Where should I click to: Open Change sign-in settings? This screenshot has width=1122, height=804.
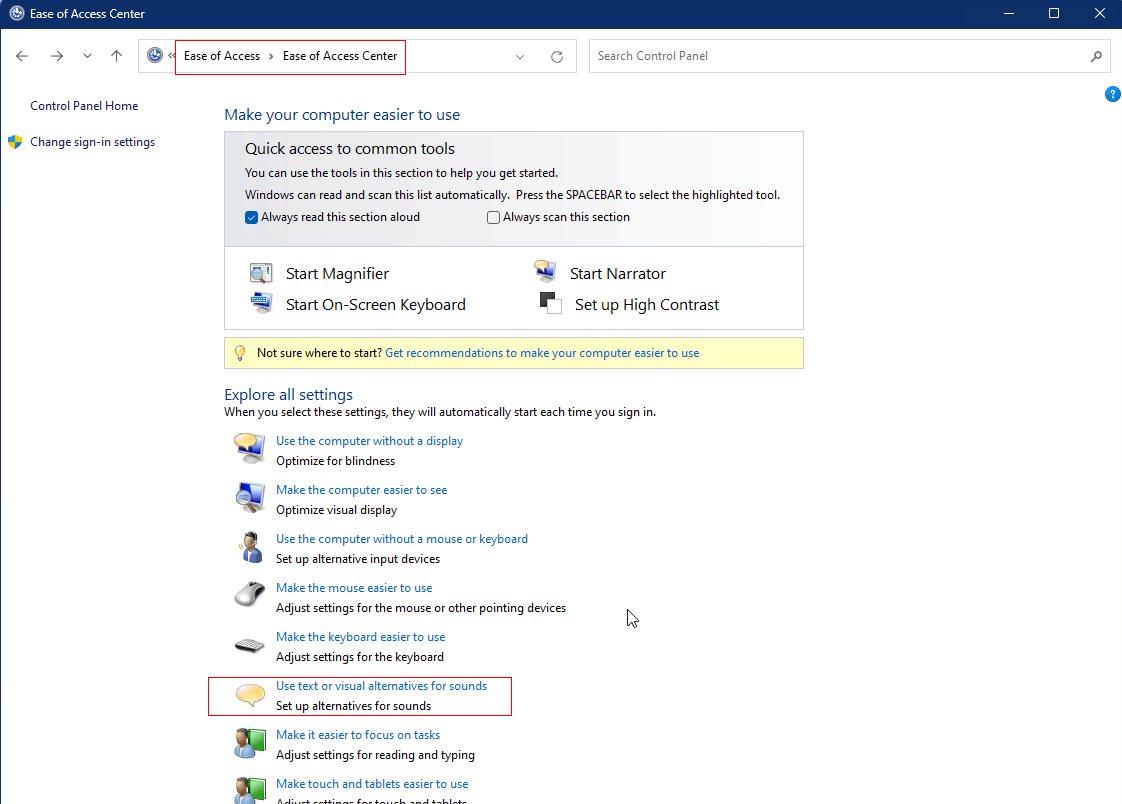[92, 142]
